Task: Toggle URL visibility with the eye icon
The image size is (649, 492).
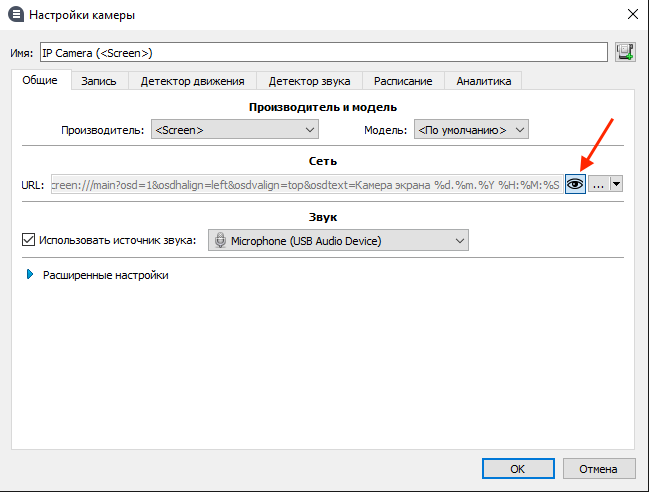Action: click(575, 184)
